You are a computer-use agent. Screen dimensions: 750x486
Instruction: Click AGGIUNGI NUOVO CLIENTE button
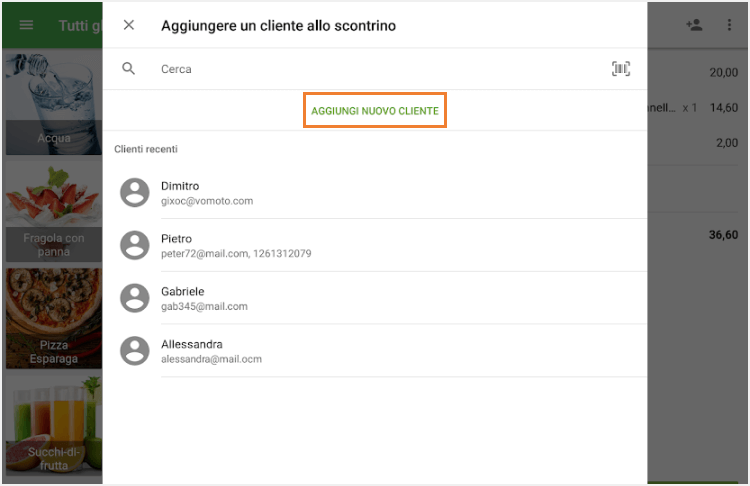(375, 110)
